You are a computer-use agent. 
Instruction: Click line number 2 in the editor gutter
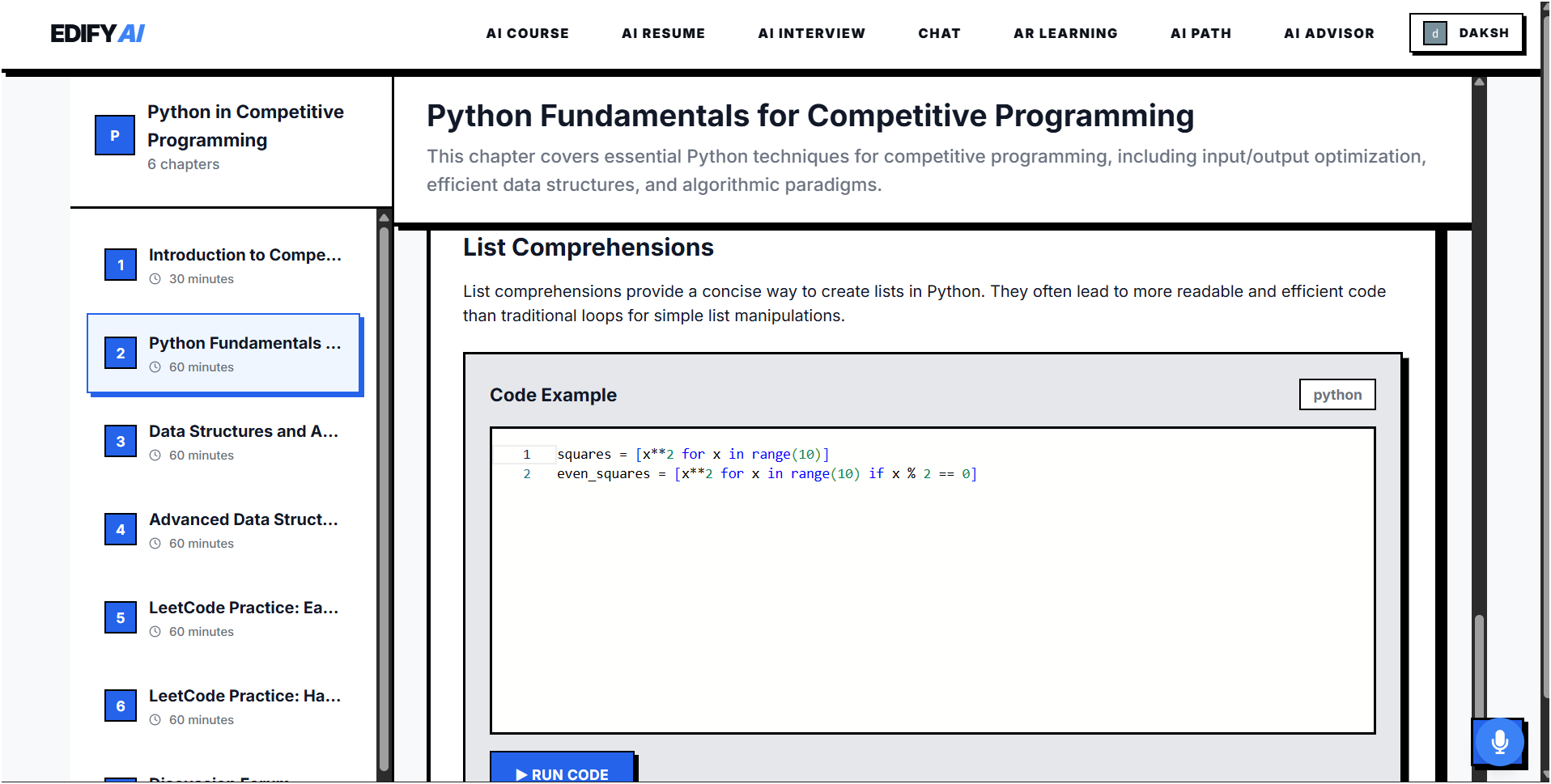tap(527, 473)
